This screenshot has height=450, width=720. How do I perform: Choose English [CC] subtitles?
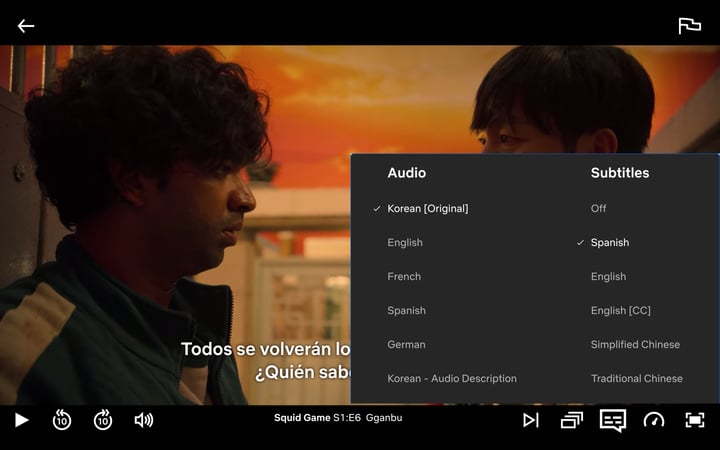pyautogui.click(x=620, y=311)
